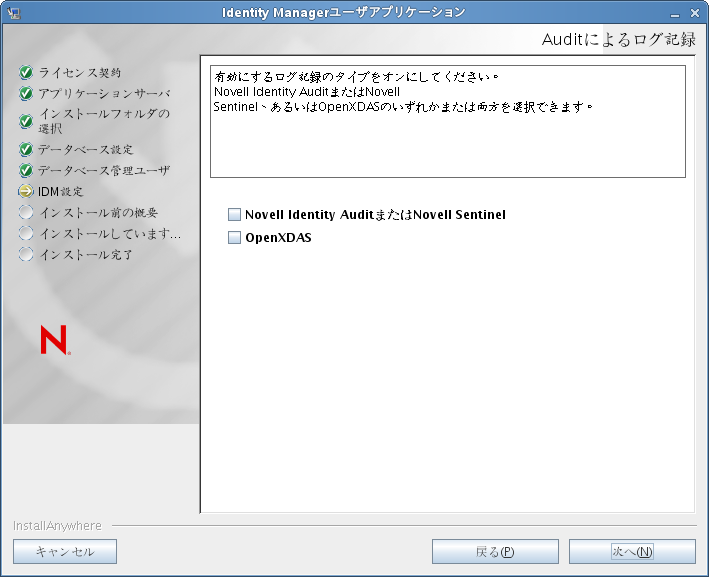Click the Identity Managerユーザアプリケーション window title
The width and height of the screenshot is (709, 577).
(x=343, y=12)
